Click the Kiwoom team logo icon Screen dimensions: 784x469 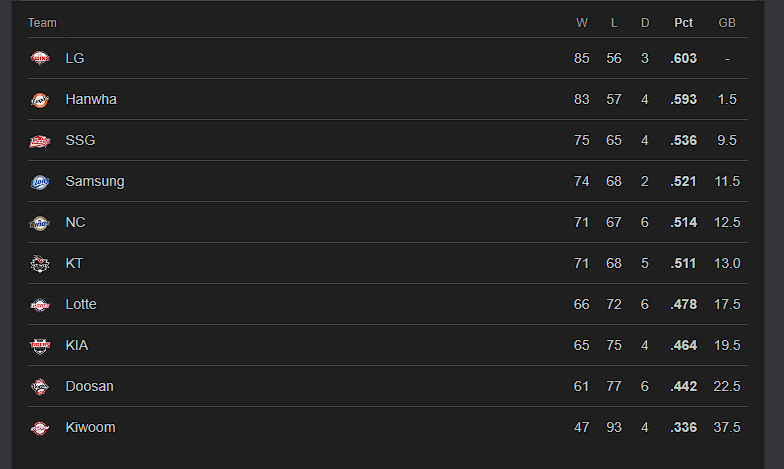point(39,428)
